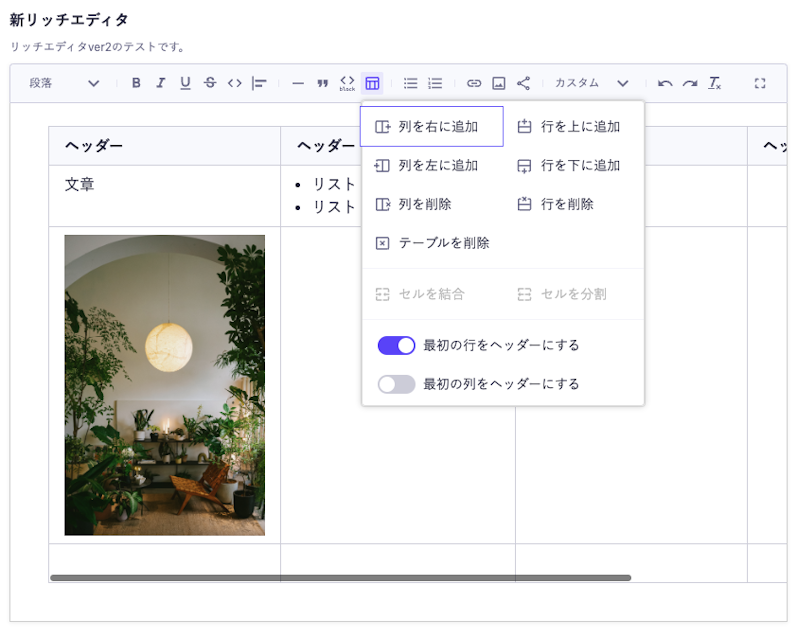Viewport: 800px width, 638px height.
Task: Insert a horizontal rule
Action: point(297,84)
